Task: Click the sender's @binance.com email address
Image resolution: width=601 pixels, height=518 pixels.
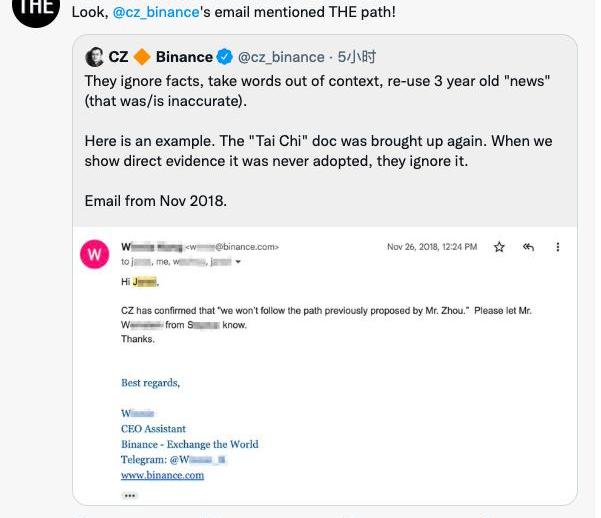Action: point(232,247)
